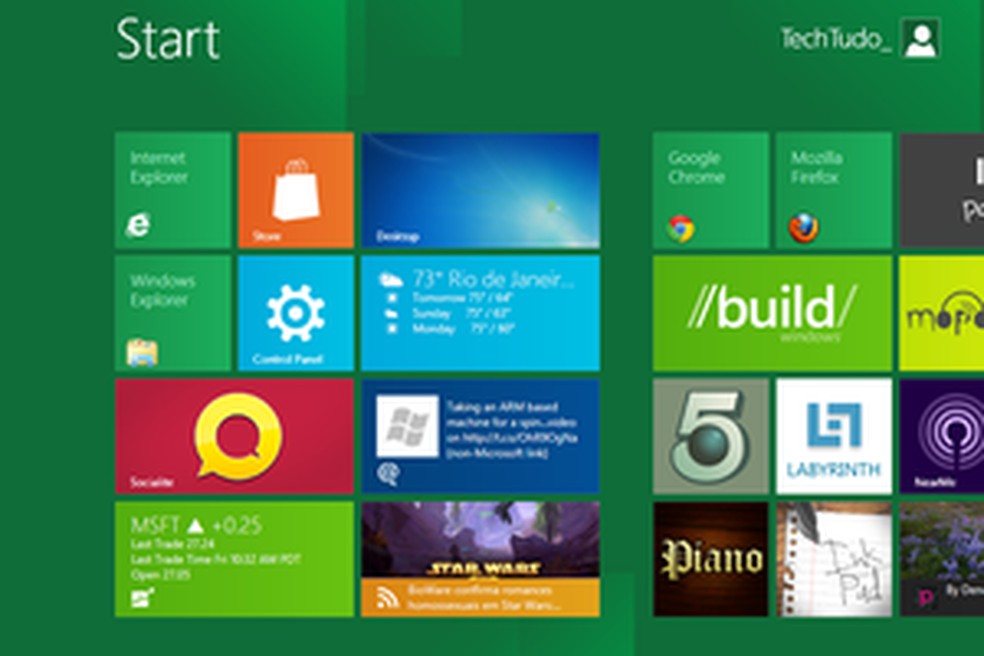Screen dimensions: 984x656
Task: Open the mopod music tile
Action: point(940,312)
